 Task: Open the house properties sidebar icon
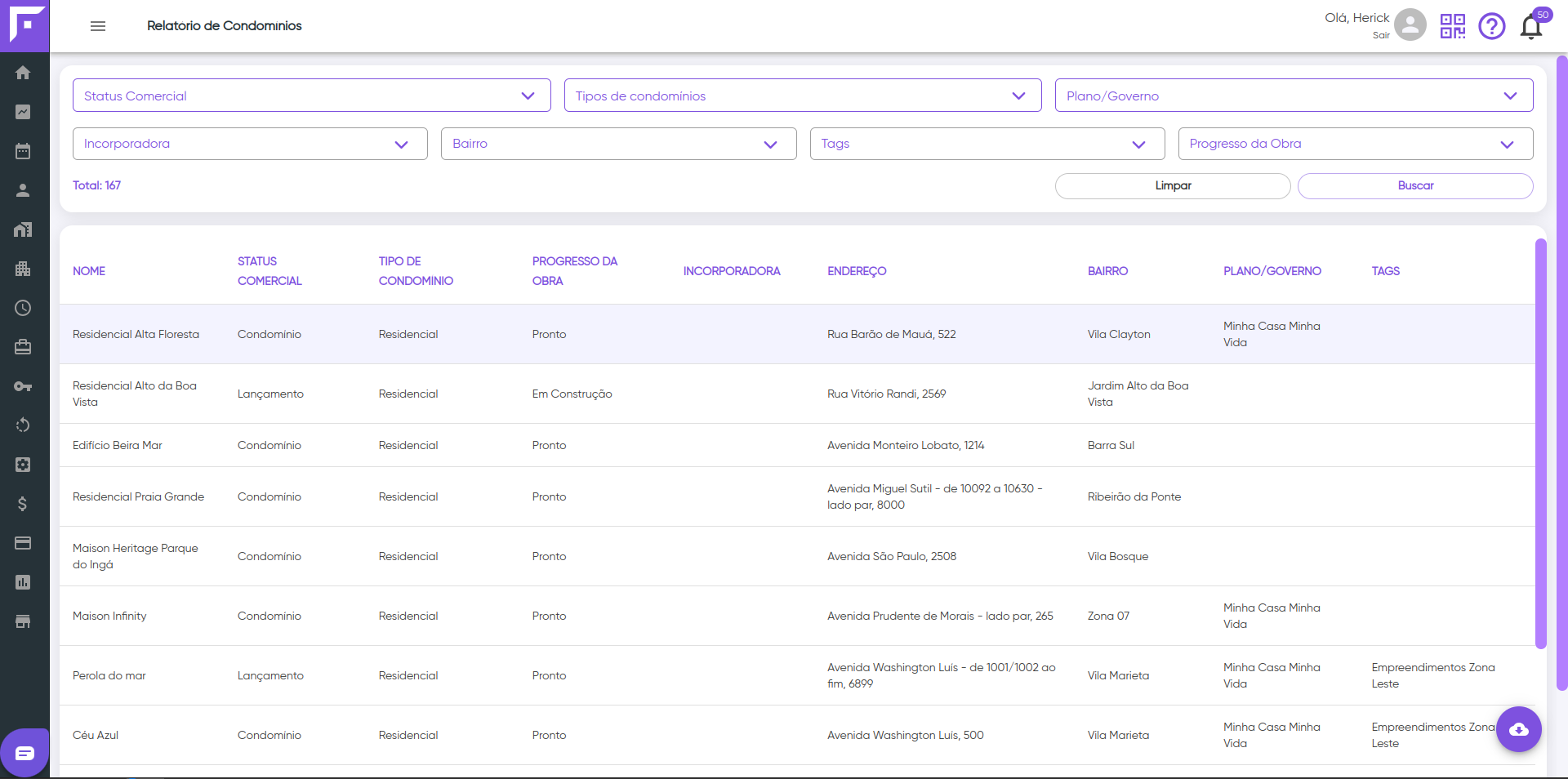(x=23, y=229)
